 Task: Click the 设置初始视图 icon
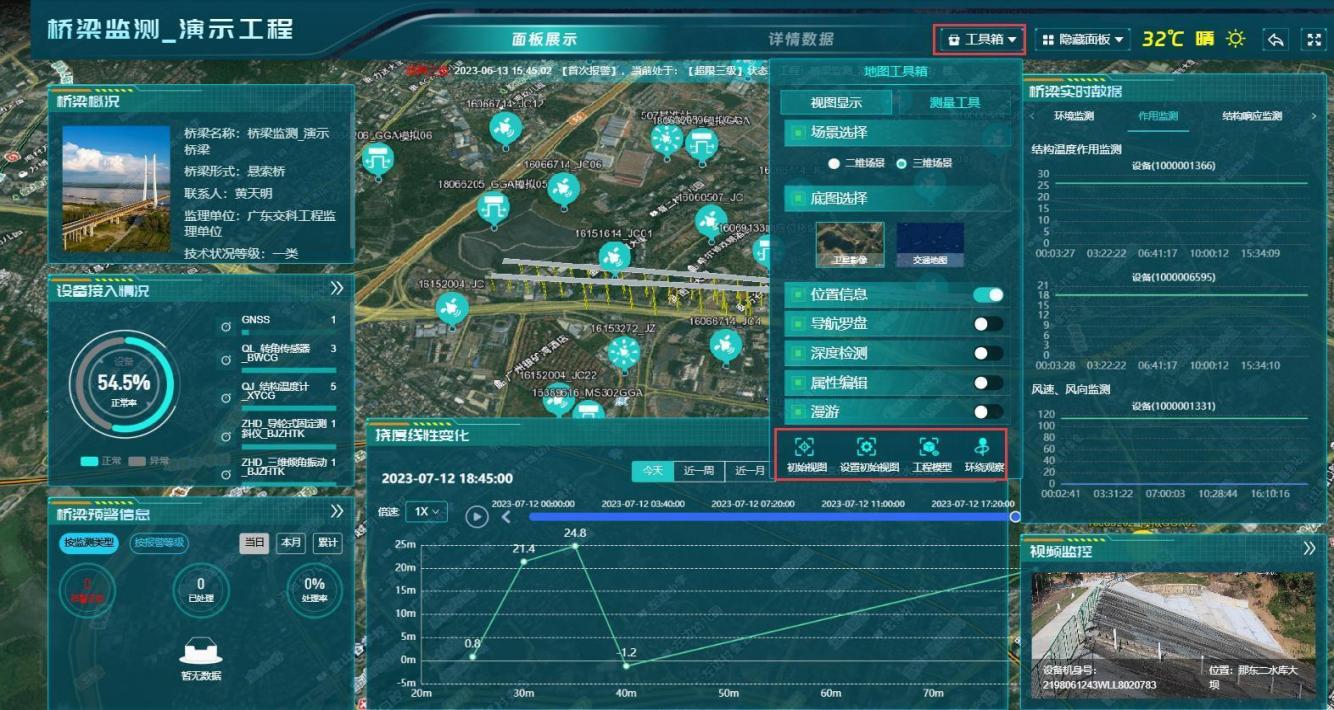point(867,447)
